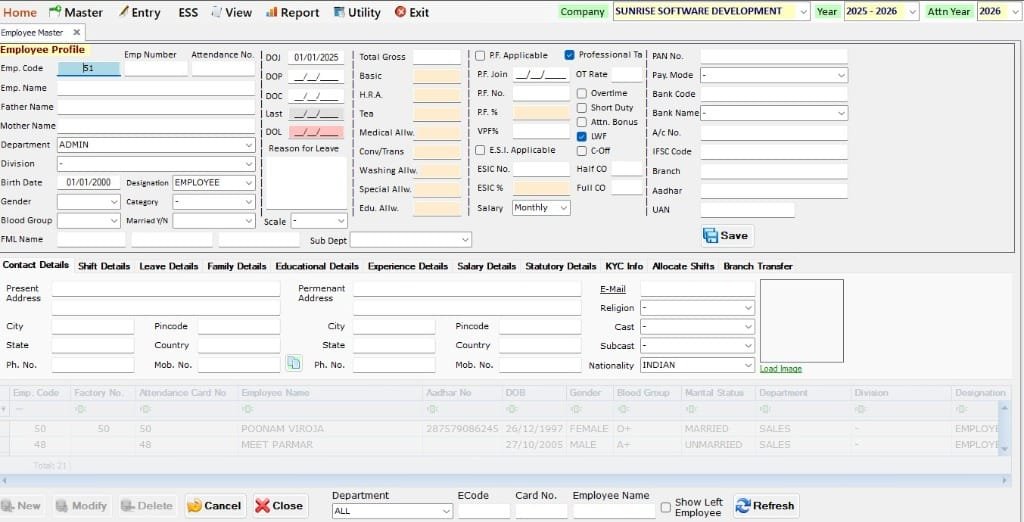Viewport: 1024px width, 522px height.
Task: Switch to Statutory Details tab
Action: tap(560, 266)
